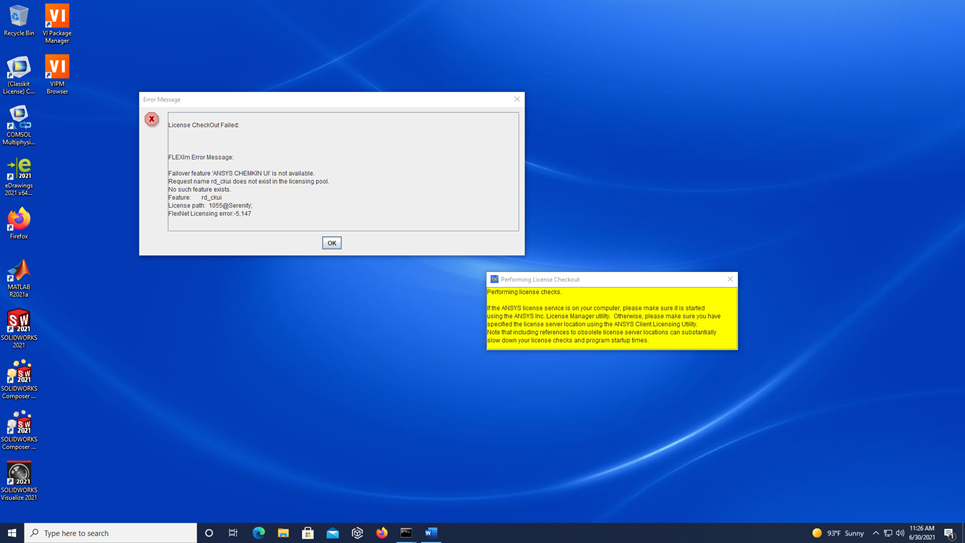The image size is (965, 543).
Task: Open the clock showing 11:26 AM
Action: click(x=922, y=533)
